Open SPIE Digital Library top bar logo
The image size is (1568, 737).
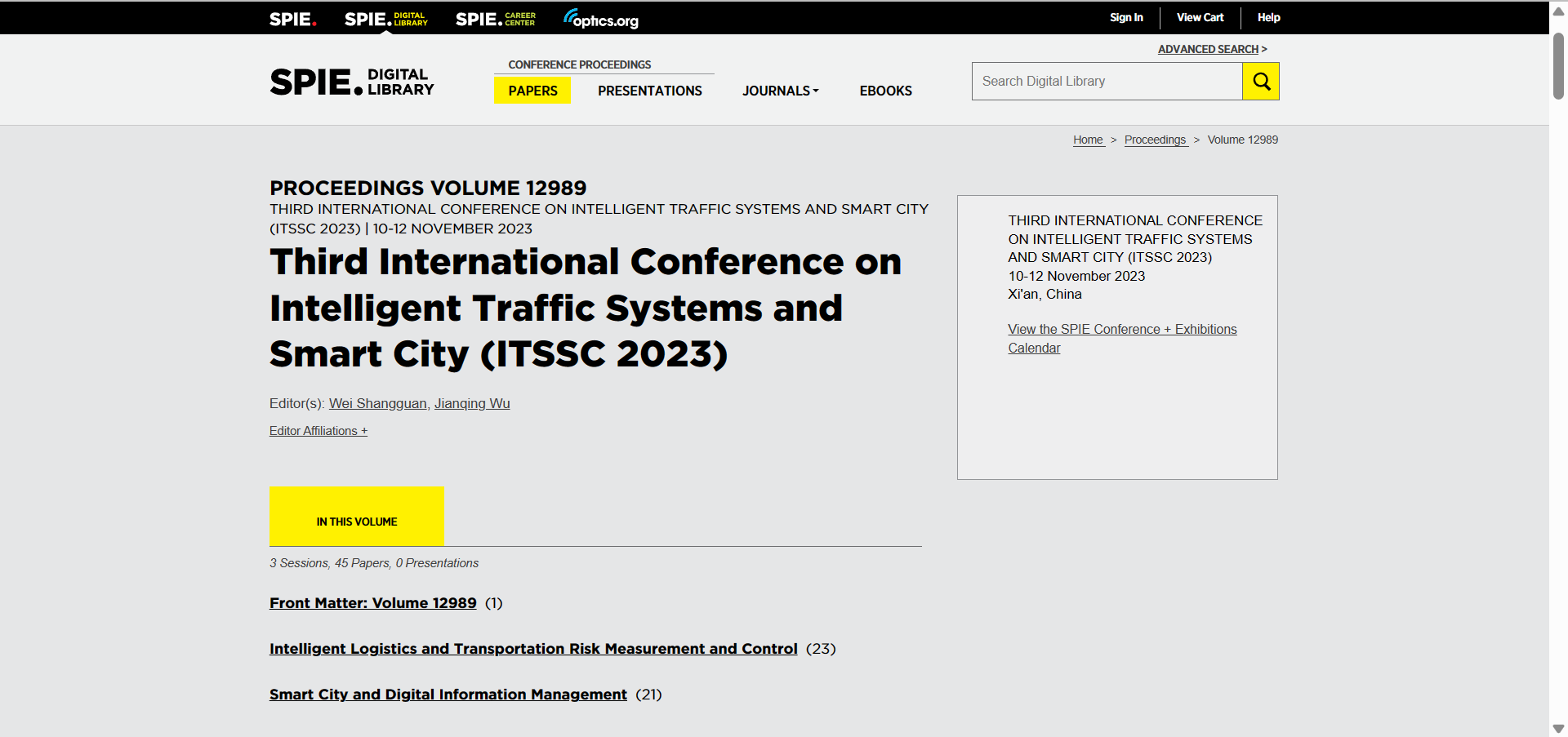pos(386,19)
